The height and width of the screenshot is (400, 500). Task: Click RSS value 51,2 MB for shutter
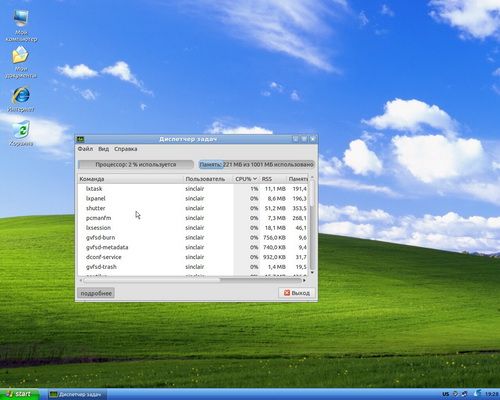275,208
